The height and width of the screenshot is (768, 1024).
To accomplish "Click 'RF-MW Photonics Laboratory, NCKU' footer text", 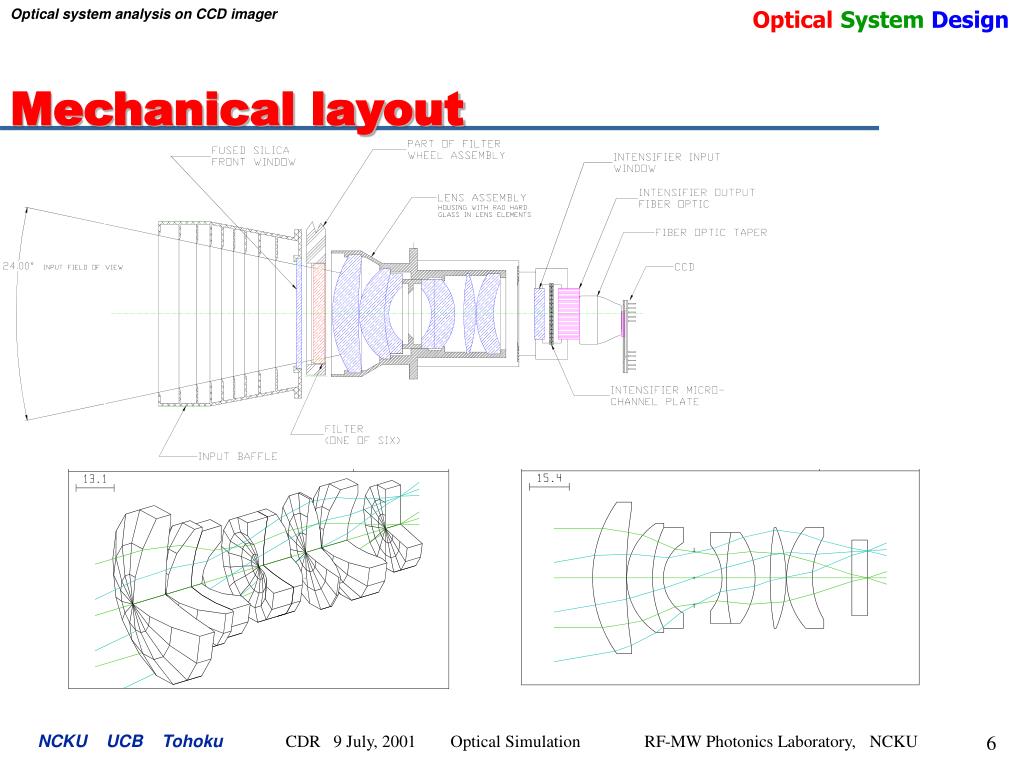I will (780, 742).
